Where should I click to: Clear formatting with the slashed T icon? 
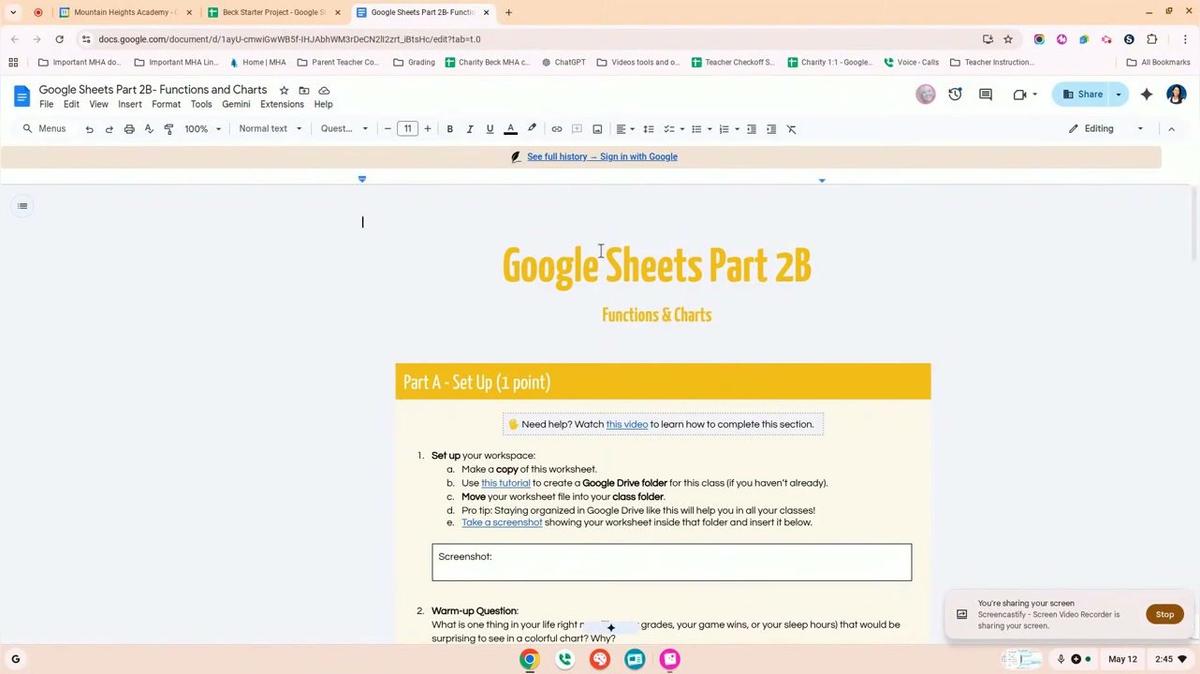pyautogui.click(x=791, y=129)
